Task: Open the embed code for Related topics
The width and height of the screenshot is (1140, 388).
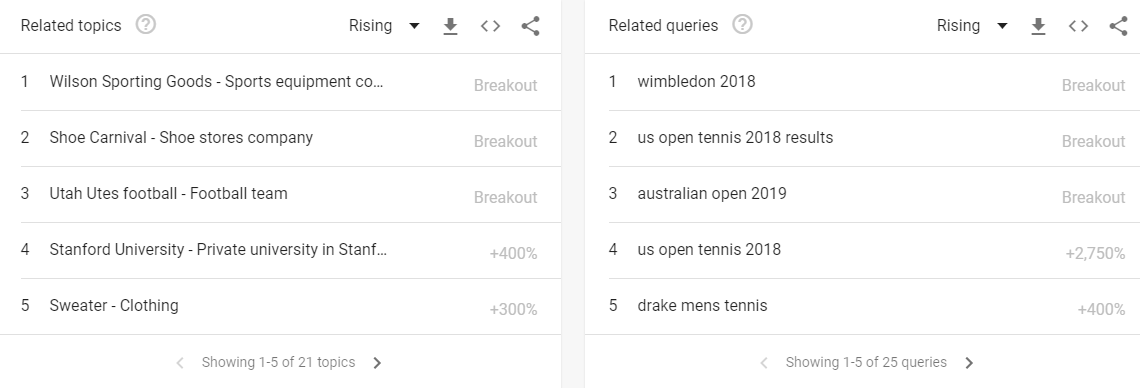Action: click(x=491, y=26)
